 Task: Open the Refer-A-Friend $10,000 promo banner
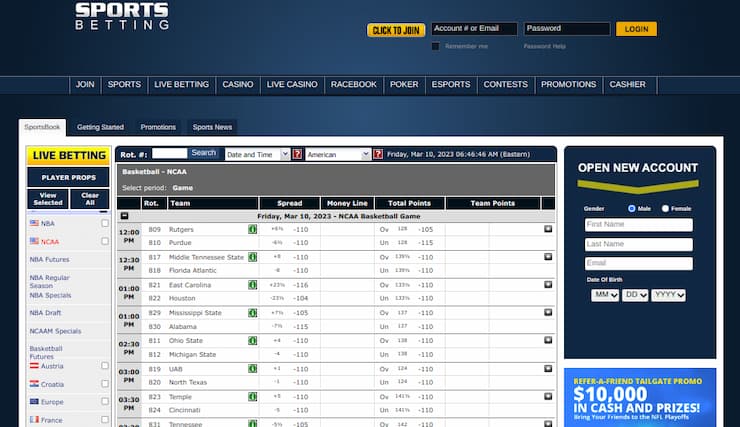click(640, 398)
